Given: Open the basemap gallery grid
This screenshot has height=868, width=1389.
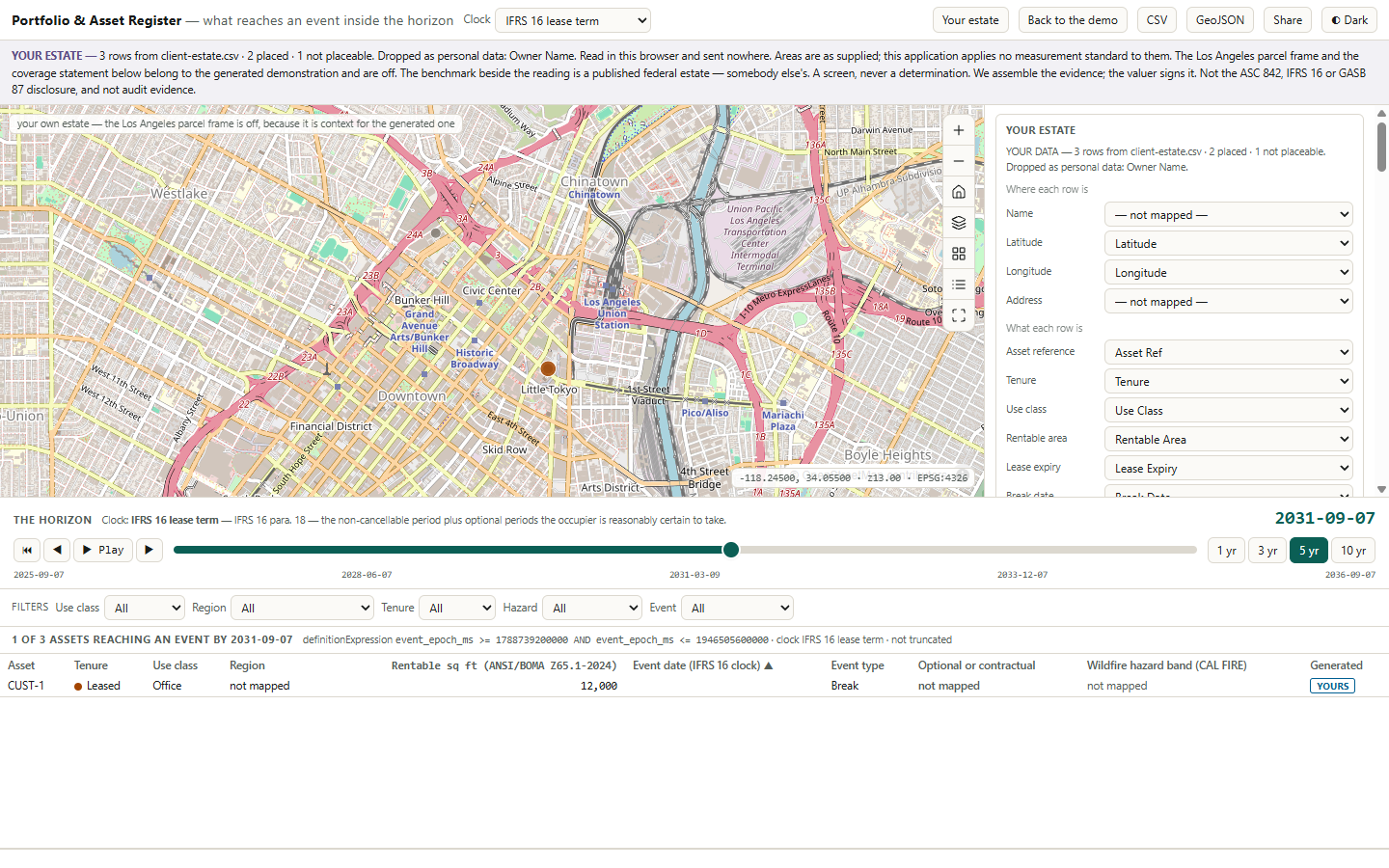Looking at the screenshot, I should 958,254.
